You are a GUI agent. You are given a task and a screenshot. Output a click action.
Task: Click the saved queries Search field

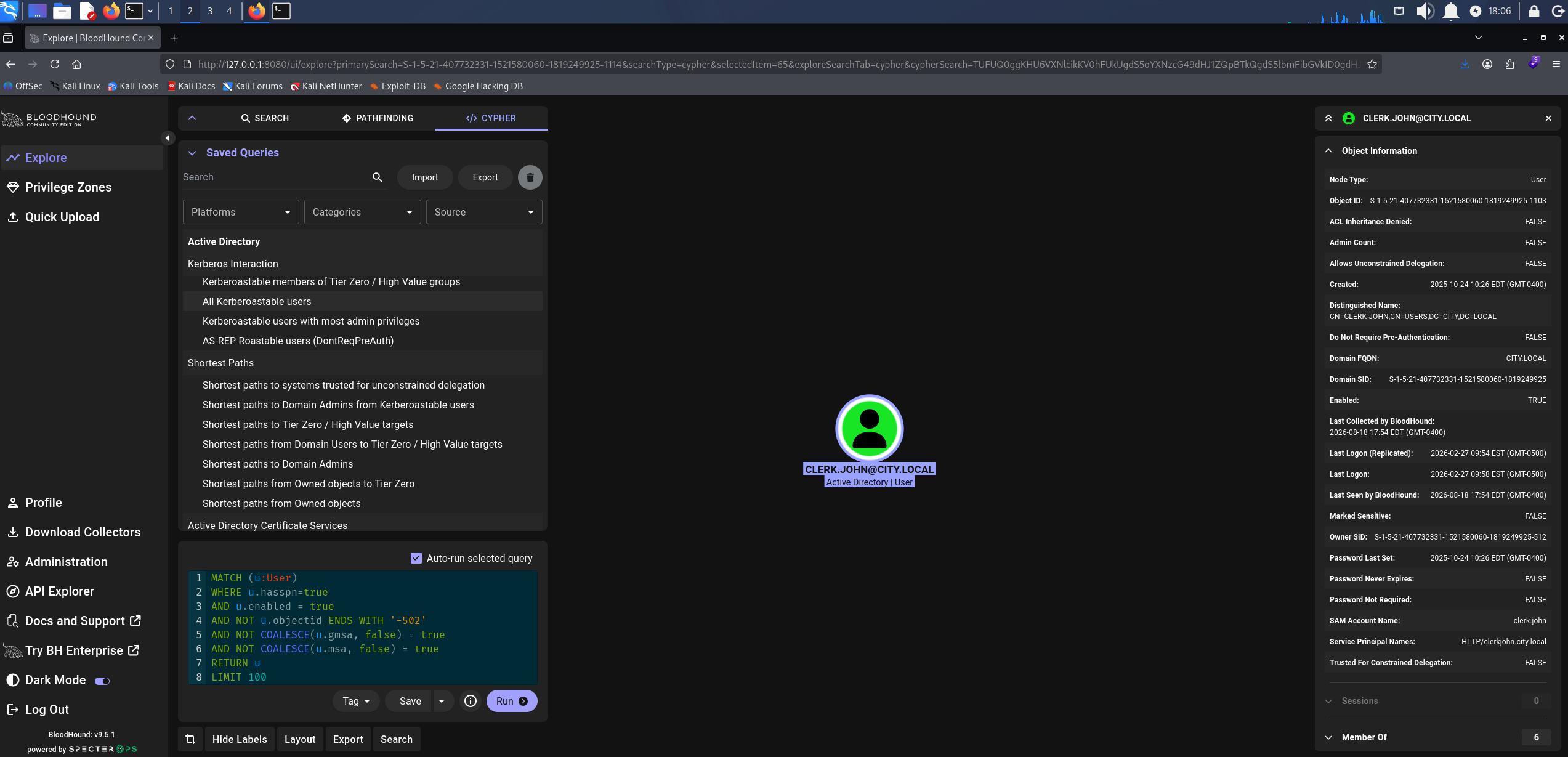coord(275,177)
